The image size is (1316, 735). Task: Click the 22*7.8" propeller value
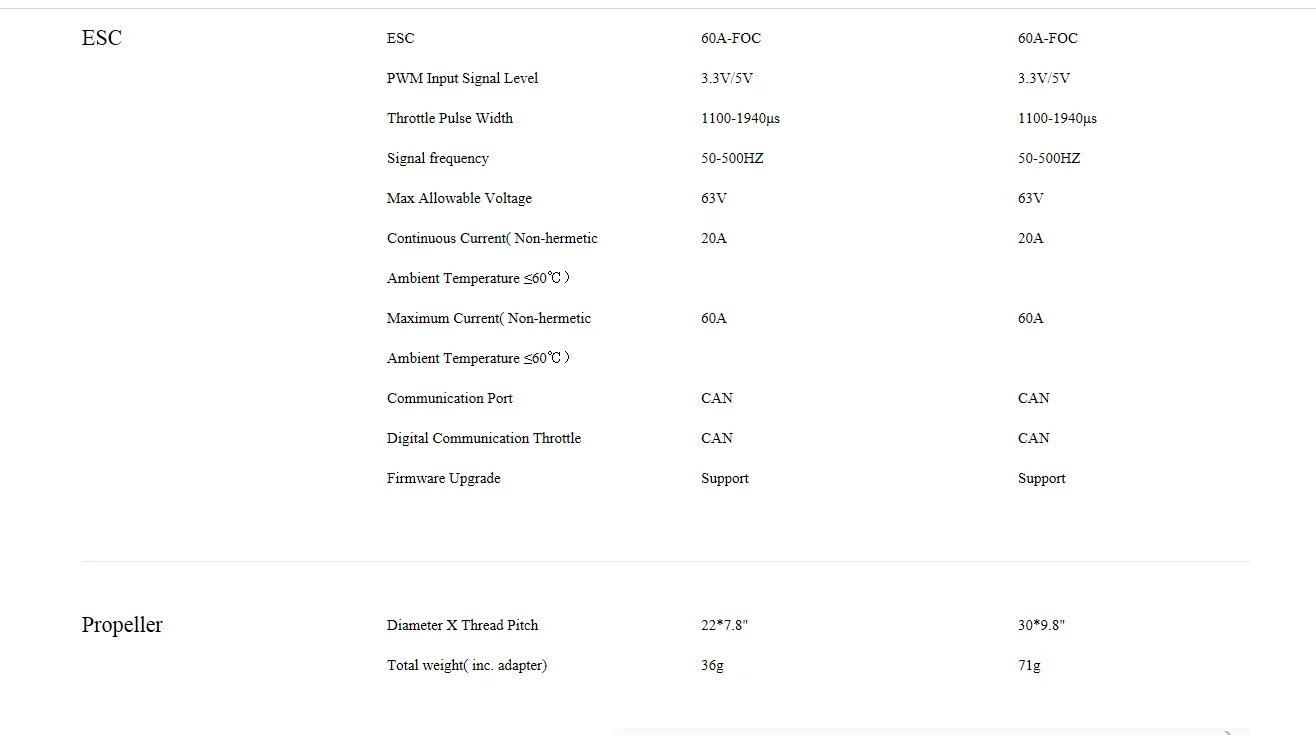(x=724, y=625)
